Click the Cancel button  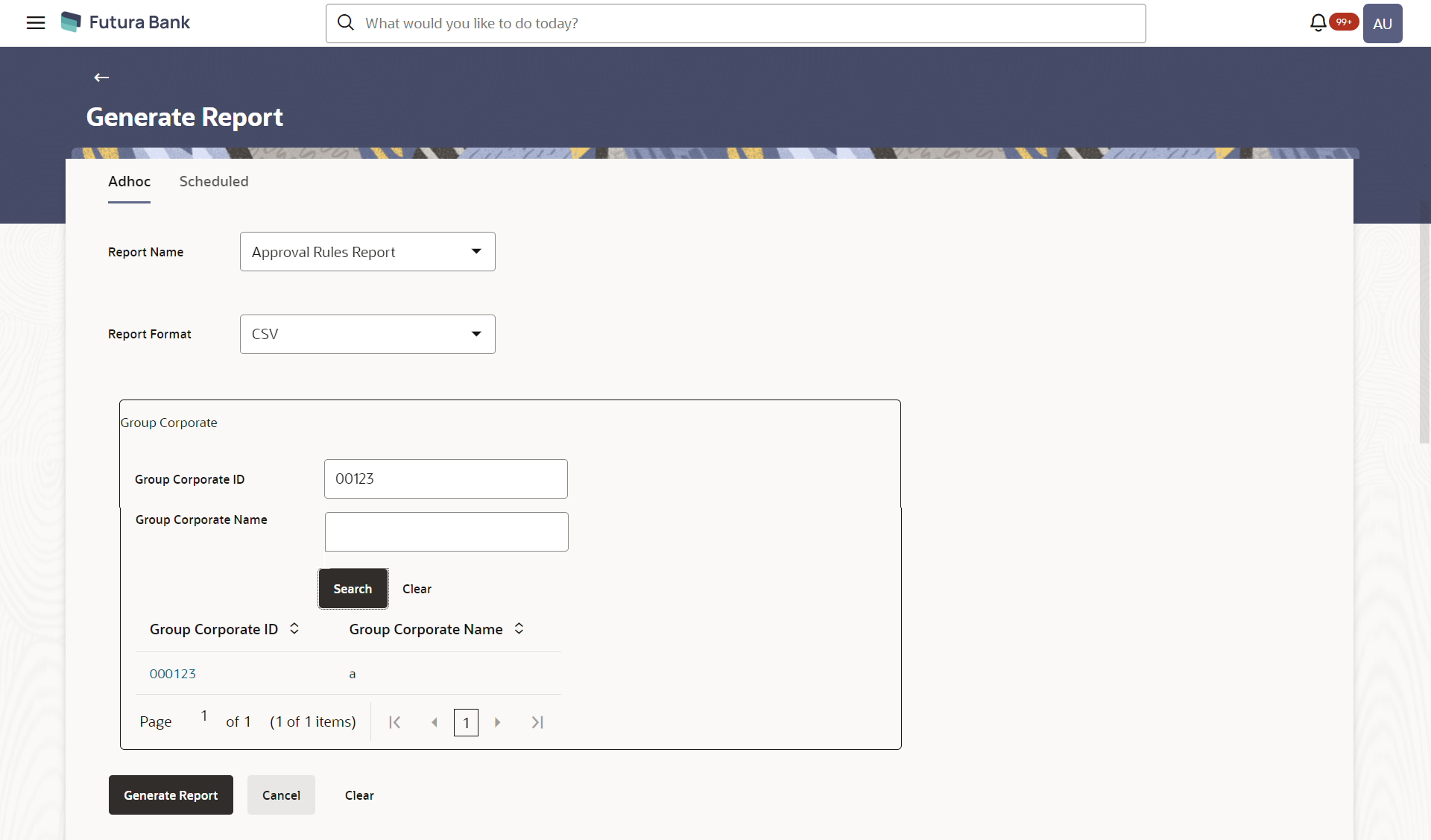[x=281, y=795]
